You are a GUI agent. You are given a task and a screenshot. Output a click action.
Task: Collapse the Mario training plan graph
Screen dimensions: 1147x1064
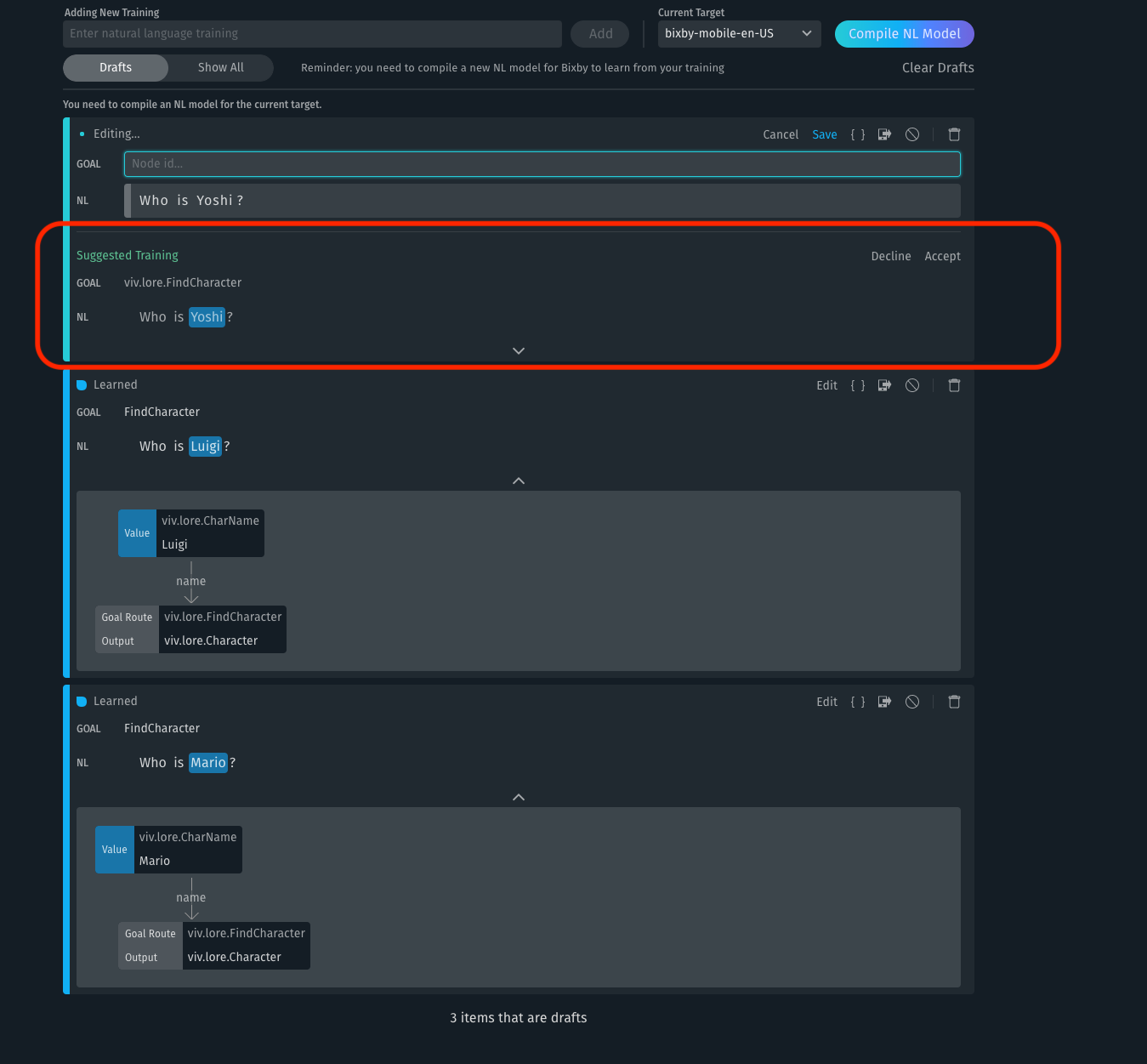tap(519, 797)
